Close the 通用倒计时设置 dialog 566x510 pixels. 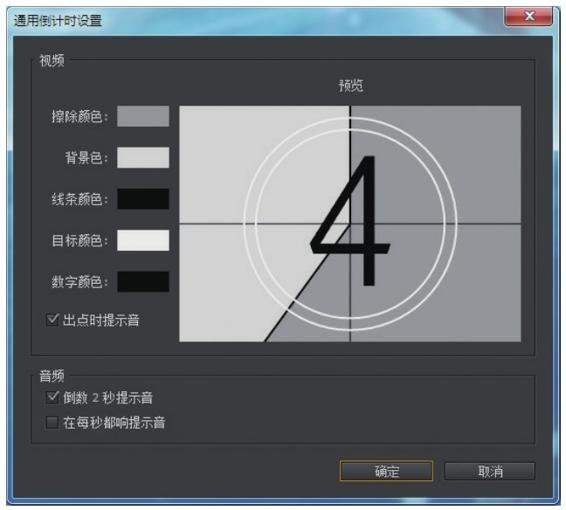pos(528,16)
